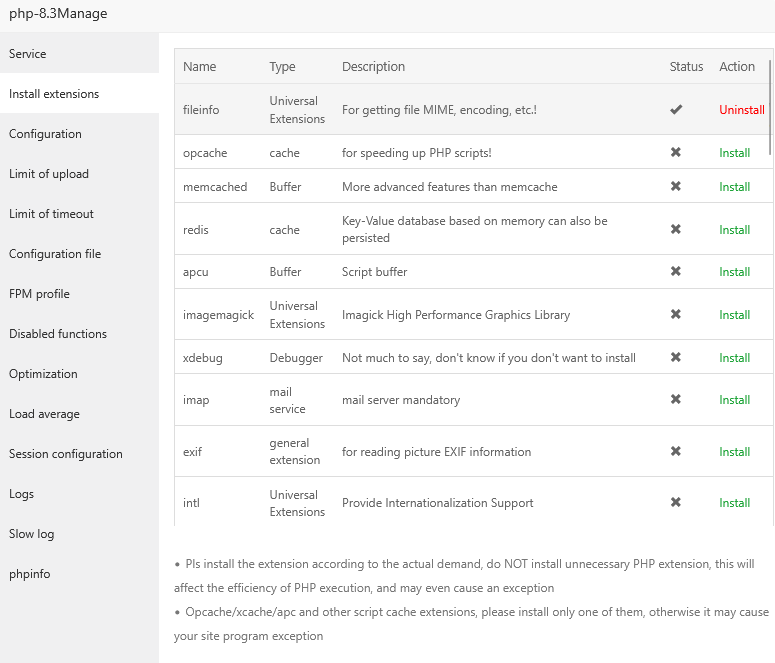Viewport: 775px width, 663px height.
Task: Install the imap extension
Action: (734, 400)
